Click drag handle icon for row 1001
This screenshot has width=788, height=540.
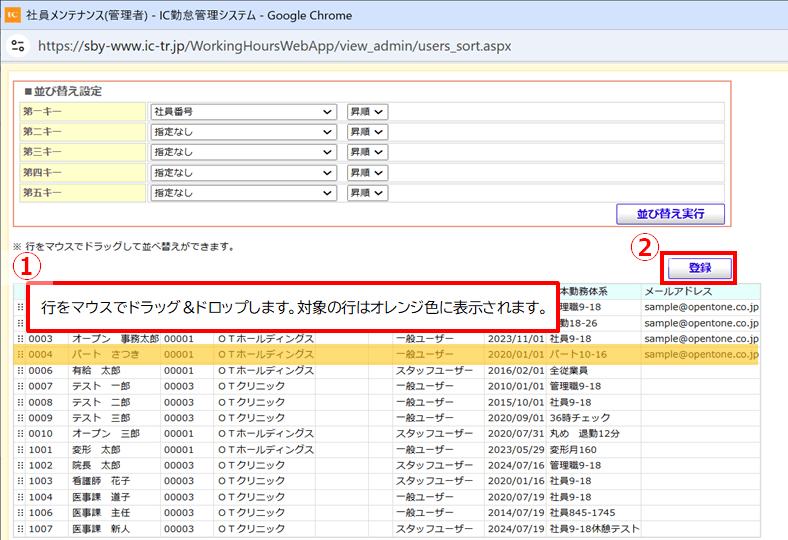click(20, 450)
